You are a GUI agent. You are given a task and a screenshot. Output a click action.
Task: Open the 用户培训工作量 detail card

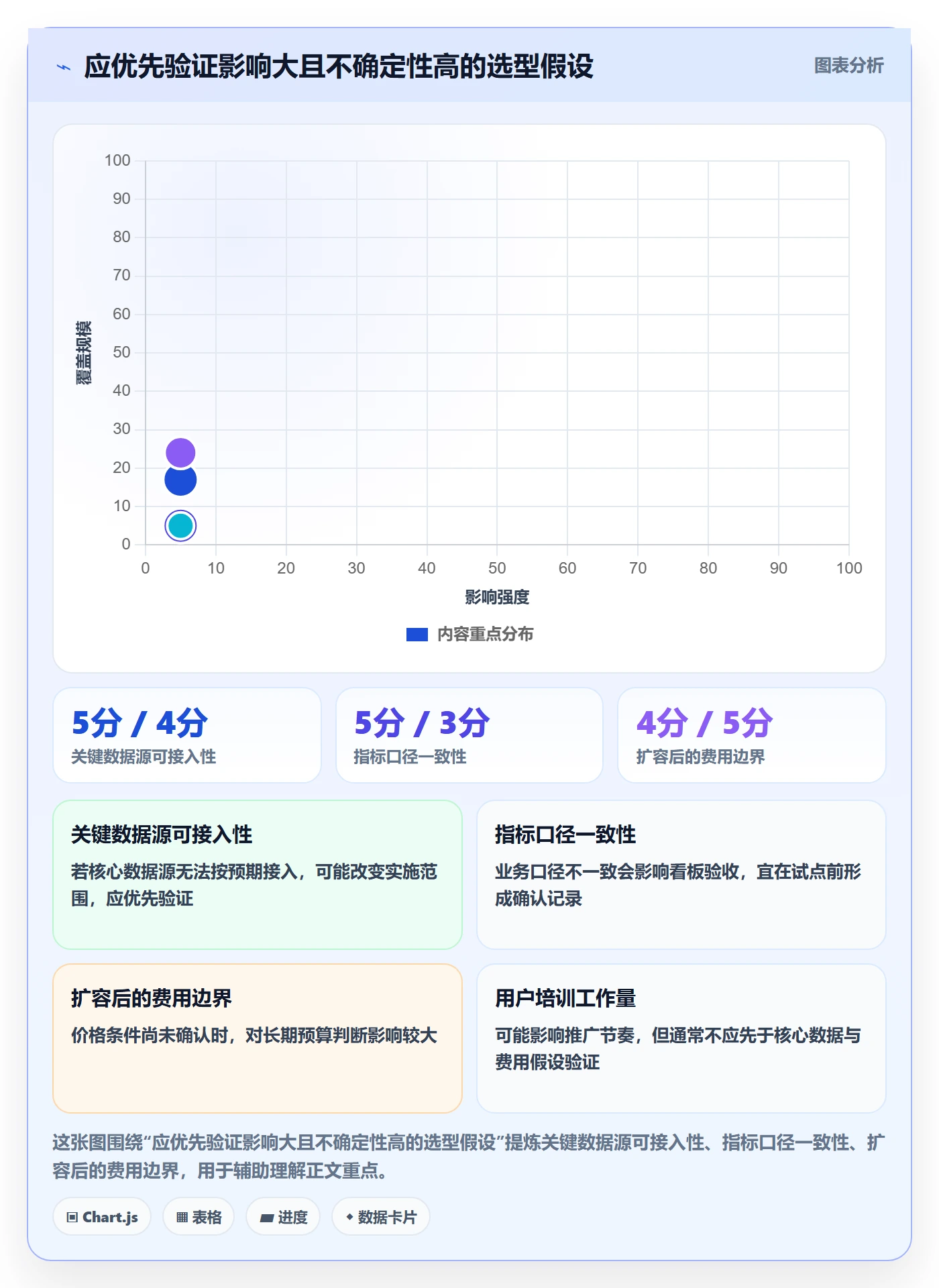681,1038
